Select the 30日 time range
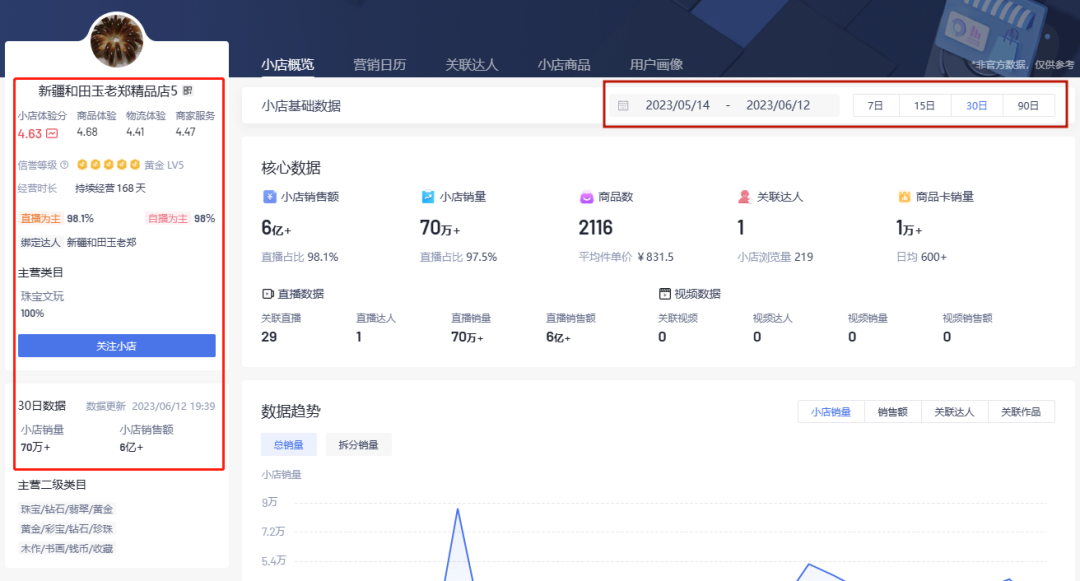The height and width of the screenshot is (581, 1080). pos(977,105)
